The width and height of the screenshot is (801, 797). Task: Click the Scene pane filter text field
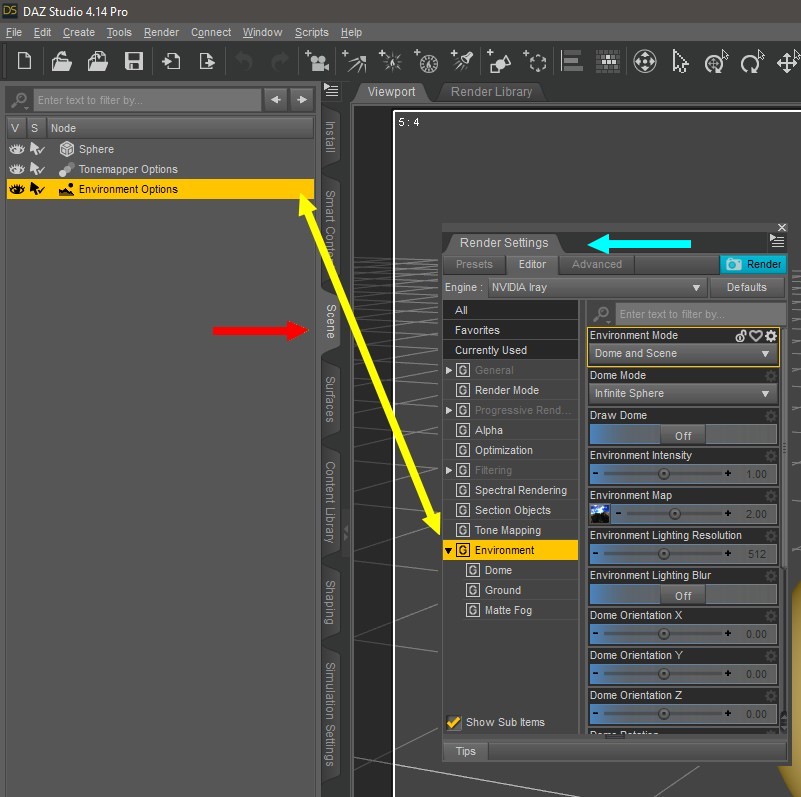coord(147,100)
